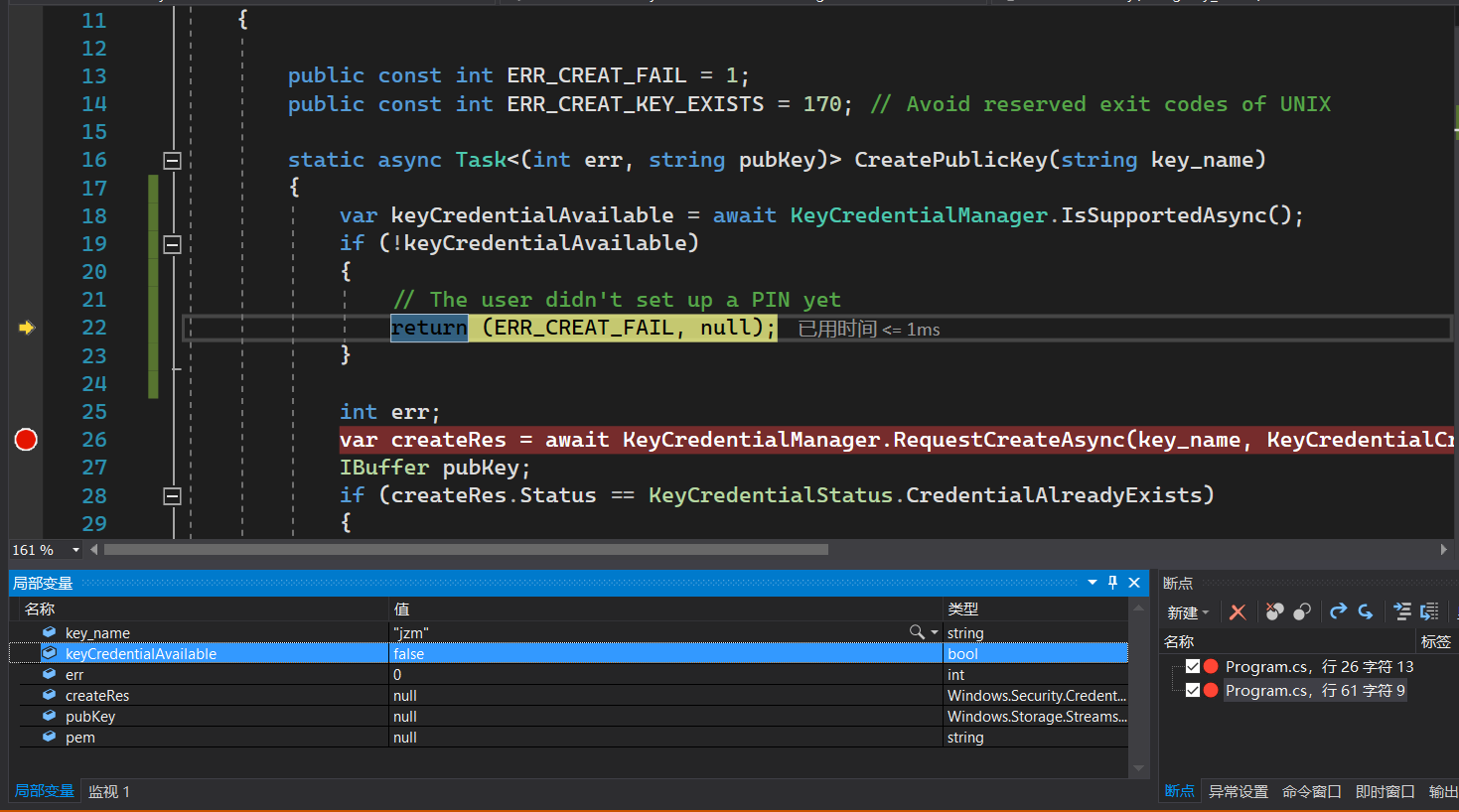
Task: Open the 161 % zoom level dropdown
Action: pos(75,550)
